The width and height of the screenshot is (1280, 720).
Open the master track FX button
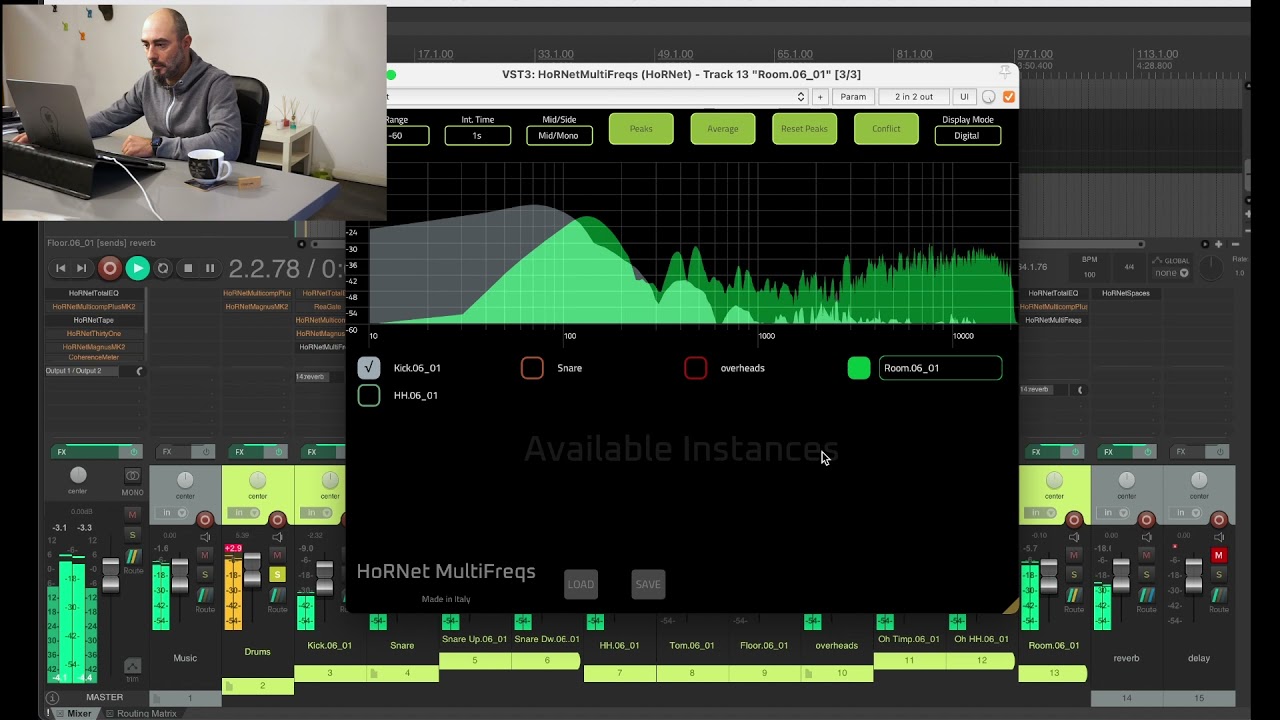[x=84, y=452]
